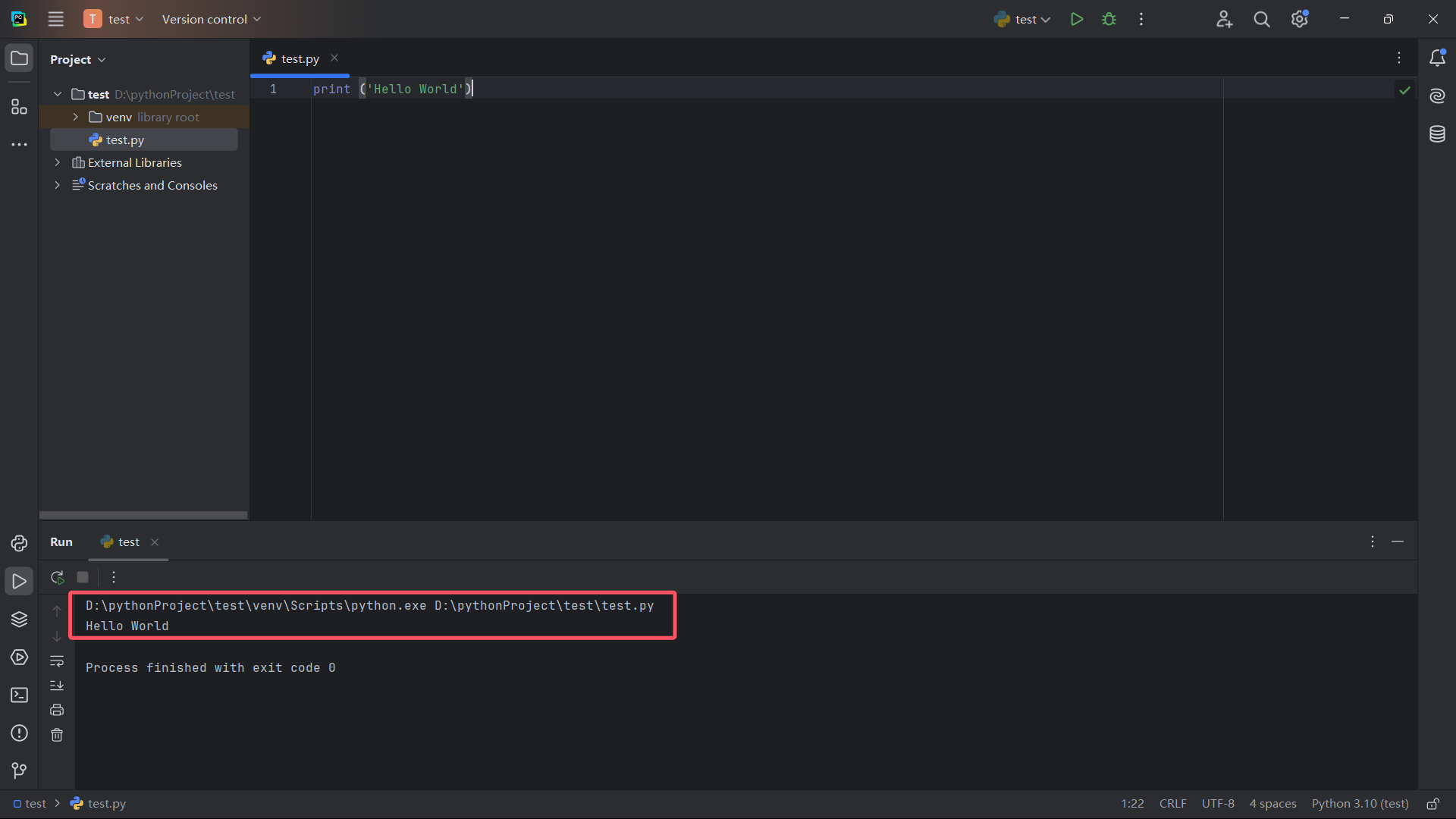Click the Stop process square button
This screenshot has width=1456, height=819.
[83, 577]
